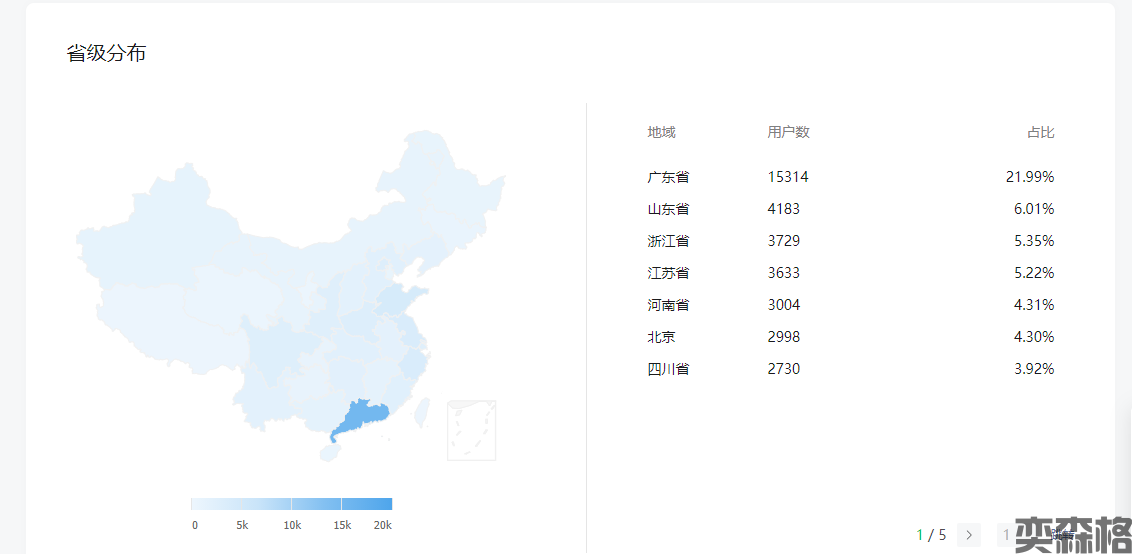Click Taiwan island on the map
Screen dimensions: 1132x554
[x=422, y=410]
